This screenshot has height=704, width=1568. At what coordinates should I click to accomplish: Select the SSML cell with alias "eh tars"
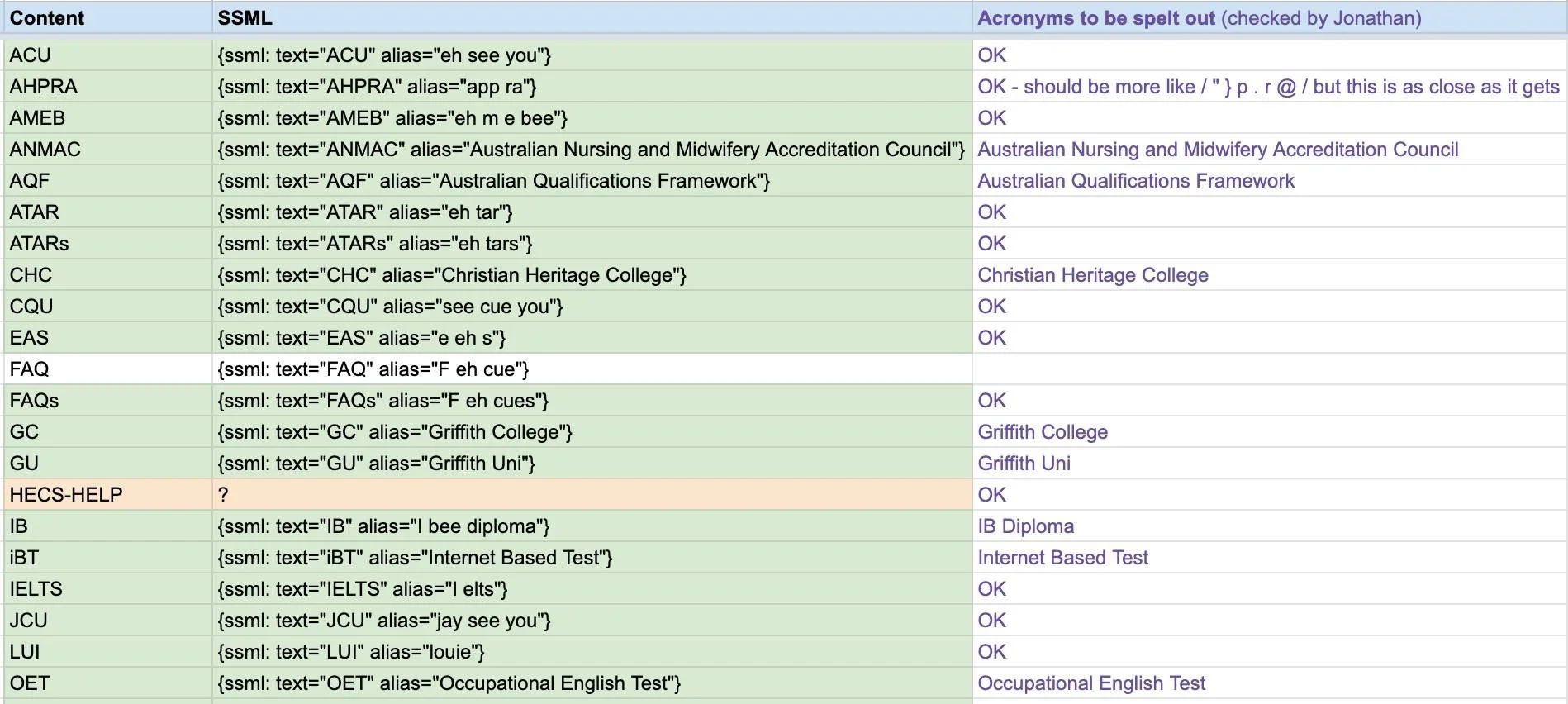point(592,244)
